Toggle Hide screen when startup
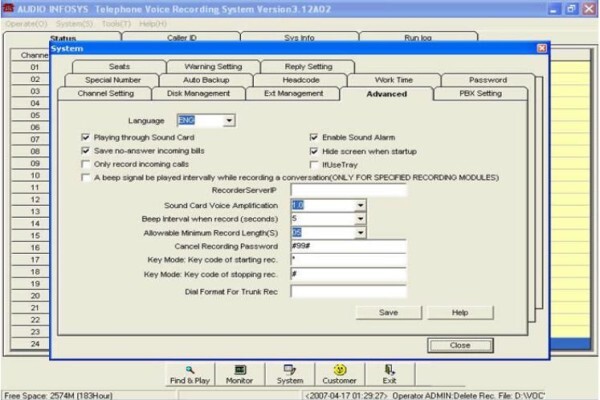The width and height of the screenshot is (600, 400). tap(314, 151)
